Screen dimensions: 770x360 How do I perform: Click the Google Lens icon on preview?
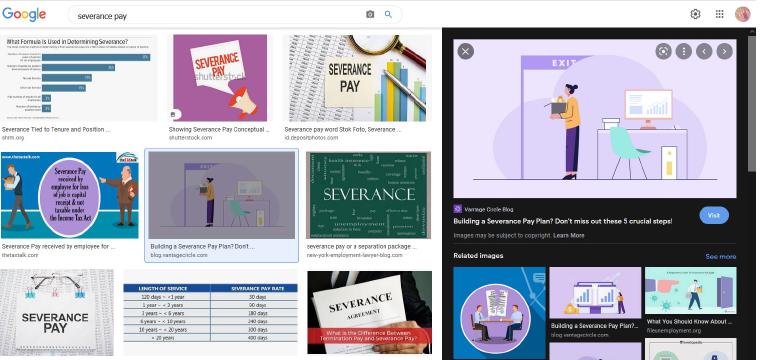663,51
